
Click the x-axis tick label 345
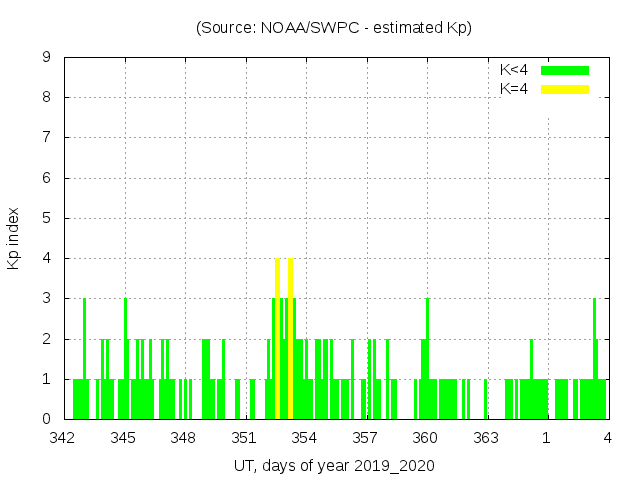pos(124,438)
